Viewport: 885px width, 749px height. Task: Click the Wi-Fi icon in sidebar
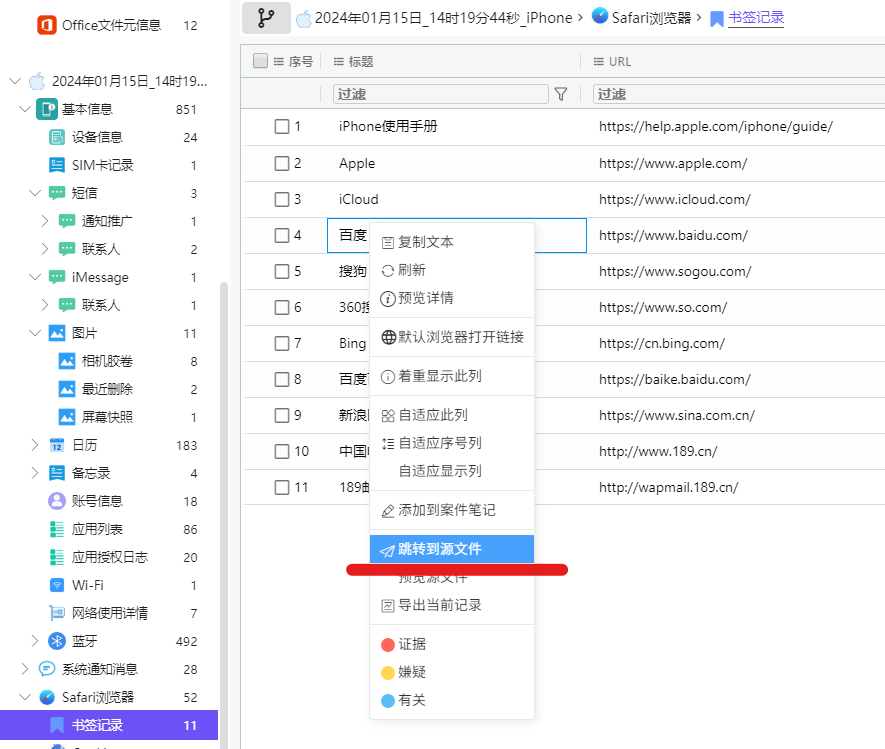[56, 585]
